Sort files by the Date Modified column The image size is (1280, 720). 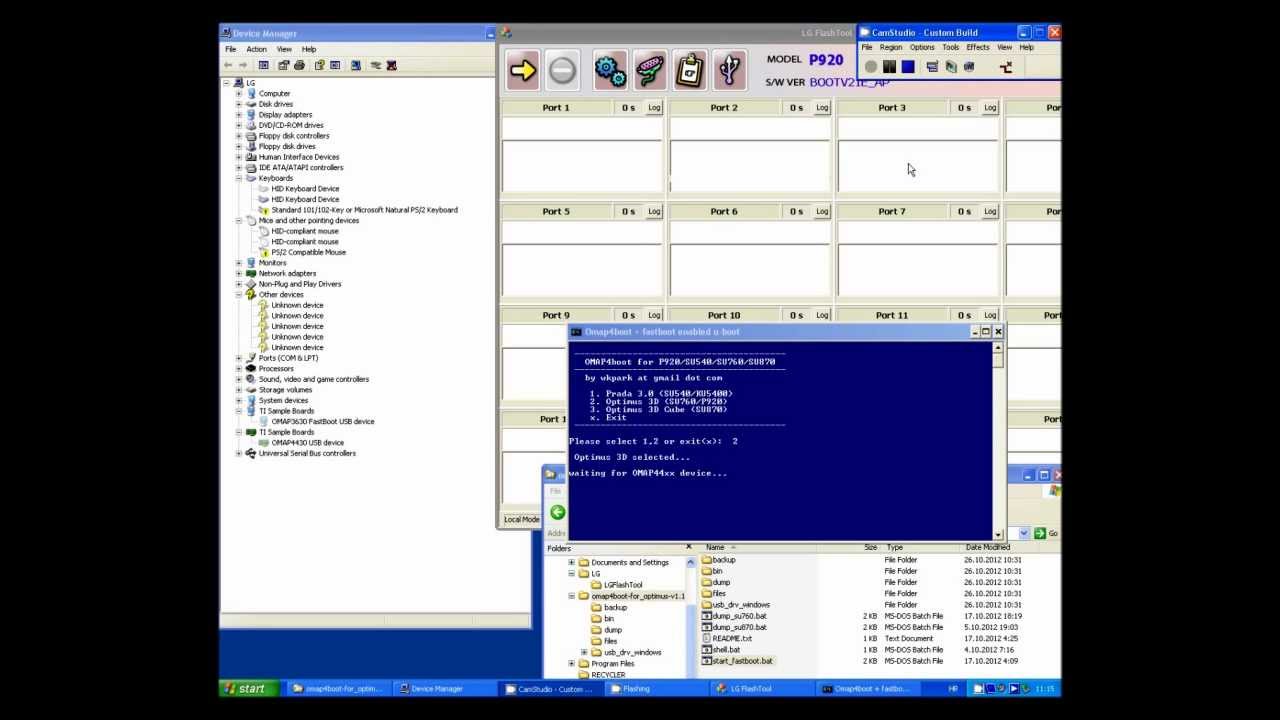987,547
